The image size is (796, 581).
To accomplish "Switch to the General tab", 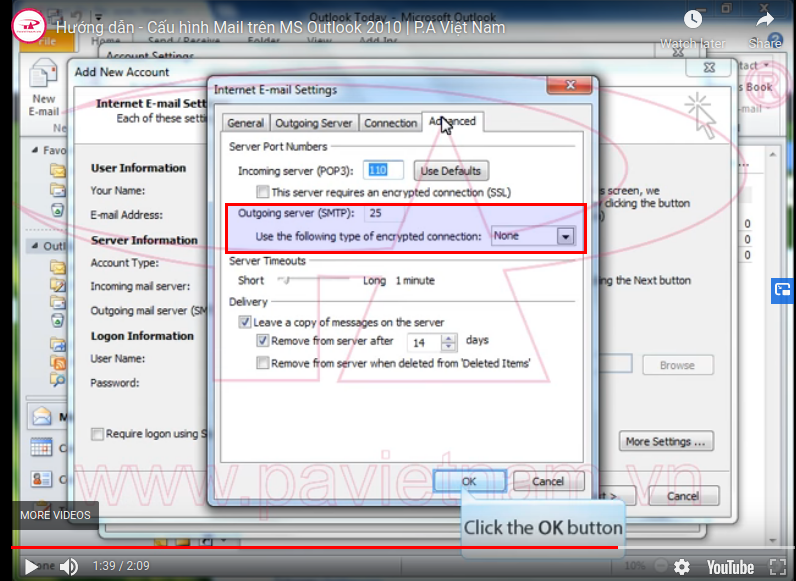I will [245, 123].
